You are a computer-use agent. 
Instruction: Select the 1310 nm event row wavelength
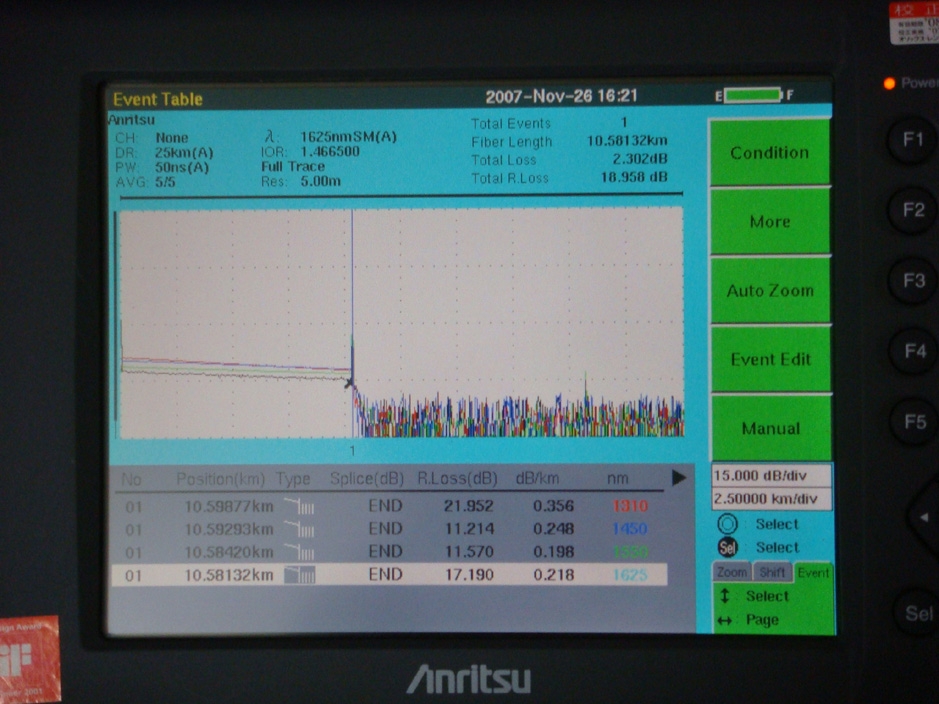pos(629,506)
